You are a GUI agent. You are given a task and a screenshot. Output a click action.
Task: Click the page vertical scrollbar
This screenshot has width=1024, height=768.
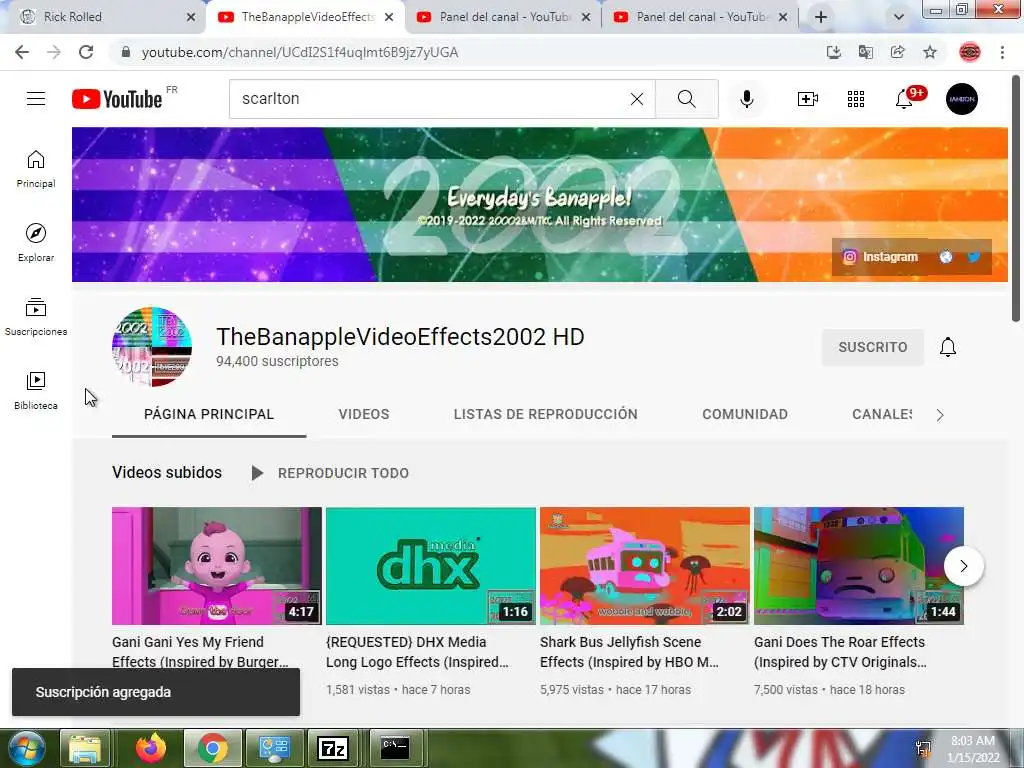click(1016, 199)
